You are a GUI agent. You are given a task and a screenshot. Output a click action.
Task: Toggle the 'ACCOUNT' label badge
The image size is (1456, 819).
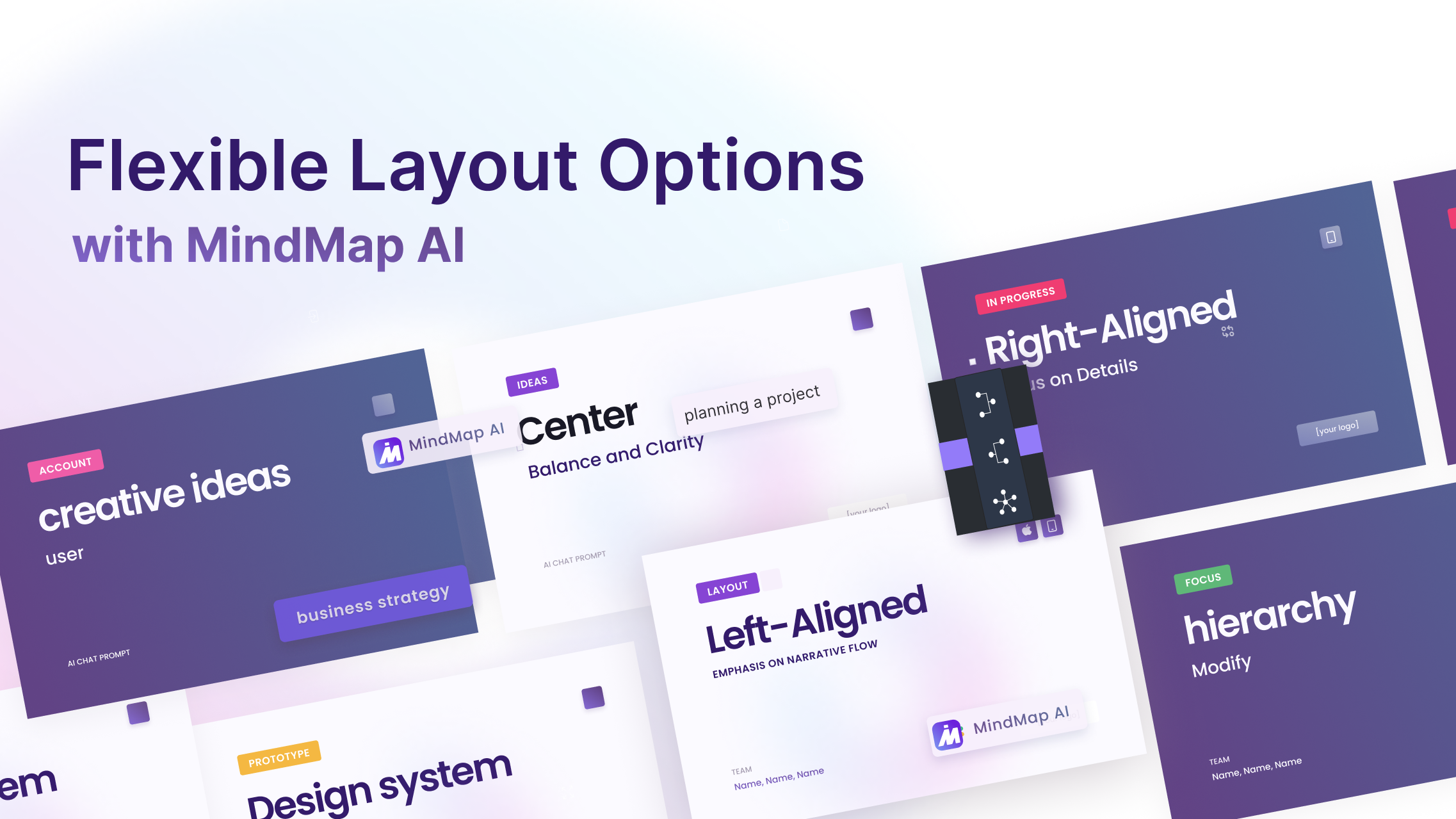point(65,463)
